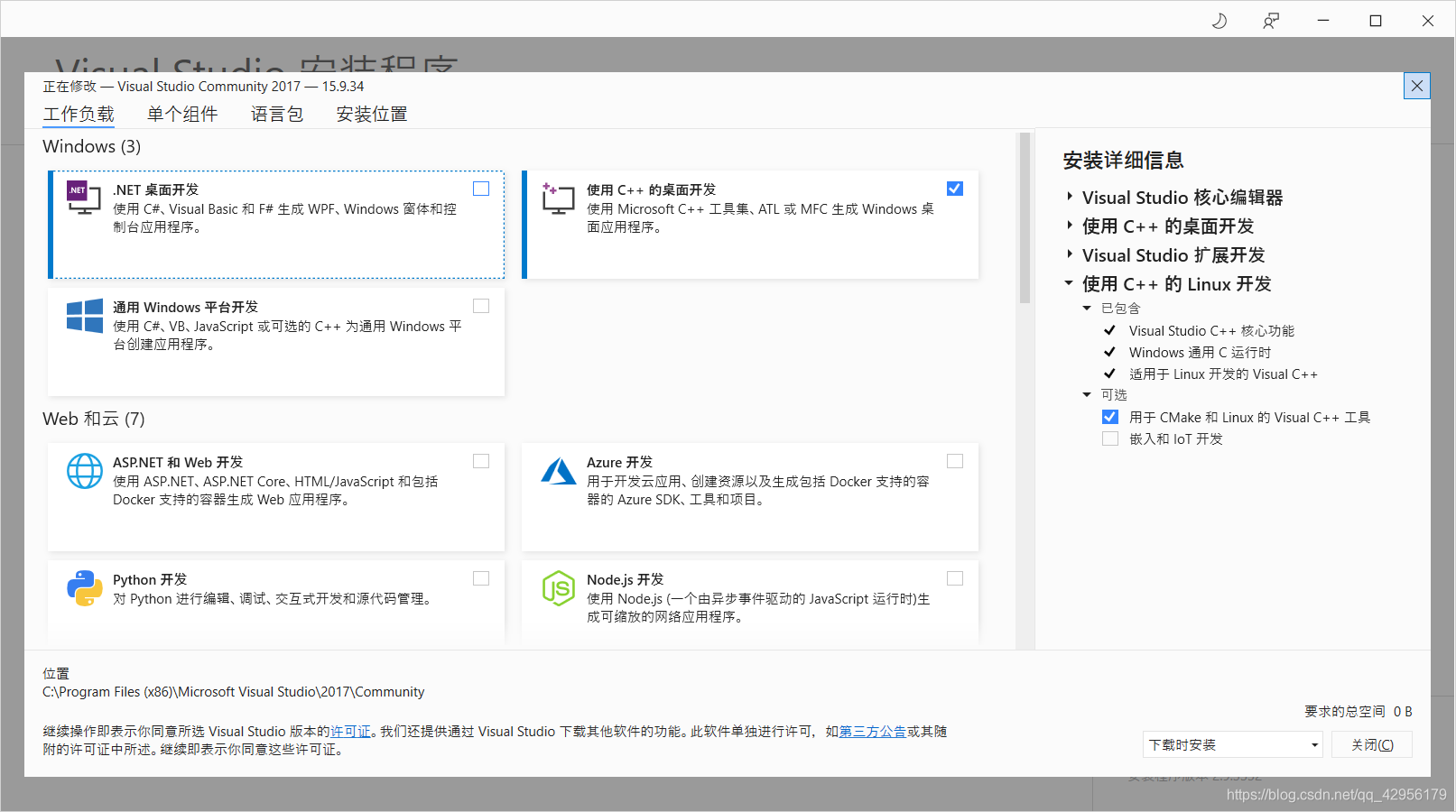The image size is (1456, 812).
Task: Uncheck 用于 CMake 和 Linux 的 Visual C++ 工具
Action: click(x=1110, y=417)
